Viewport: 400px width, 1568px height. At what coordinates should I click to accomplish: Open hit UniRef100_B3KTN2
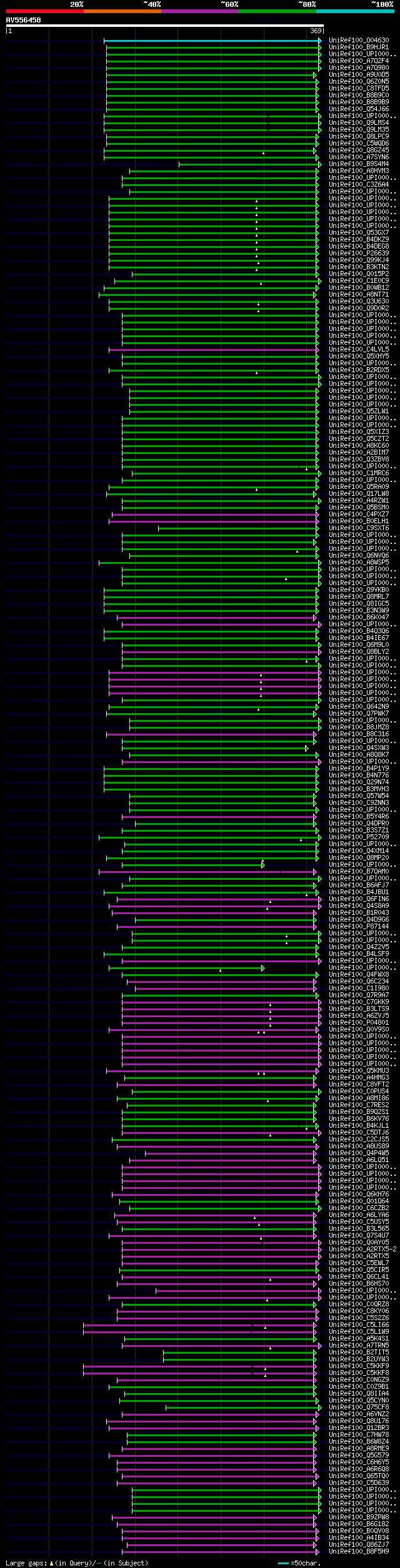tap(359, 267)
